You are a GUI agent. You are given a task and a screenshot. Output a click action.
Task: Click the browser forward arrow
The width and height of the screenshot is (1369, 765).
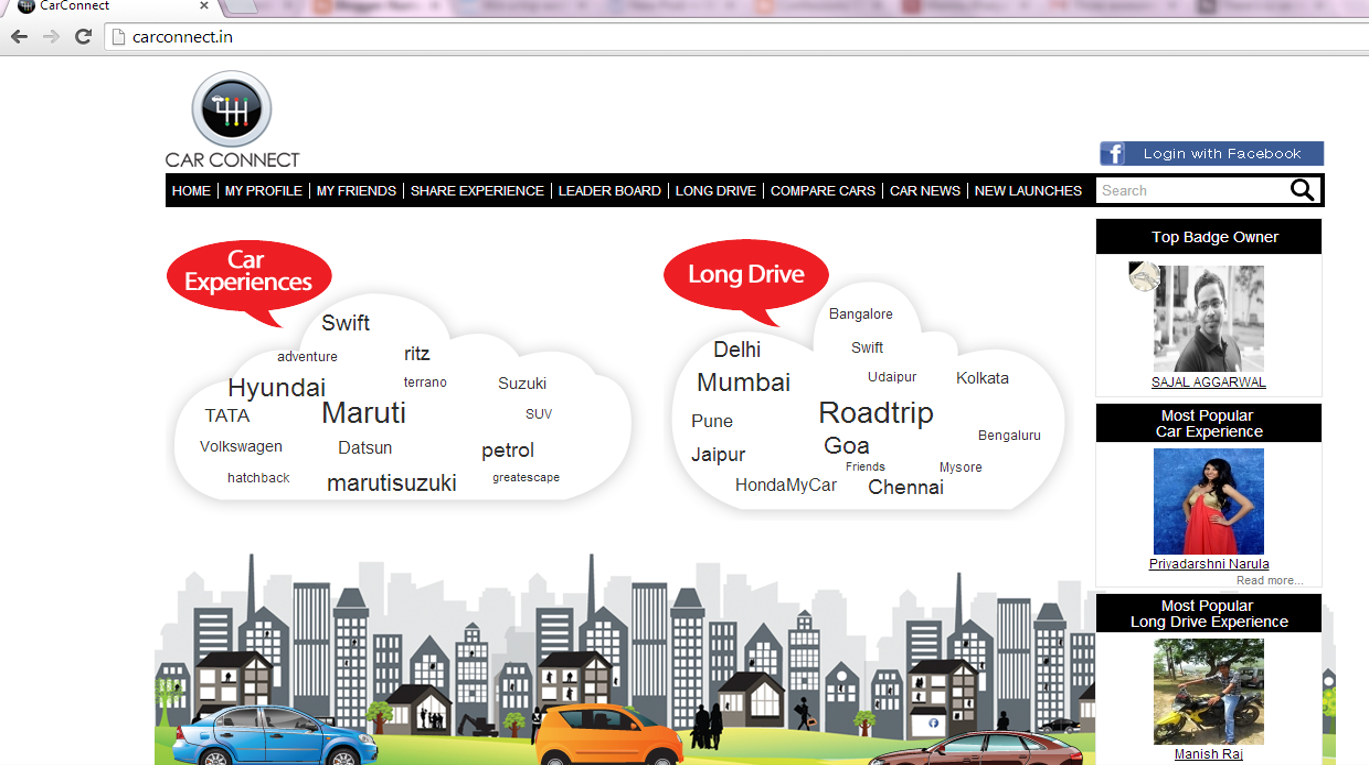52,37
